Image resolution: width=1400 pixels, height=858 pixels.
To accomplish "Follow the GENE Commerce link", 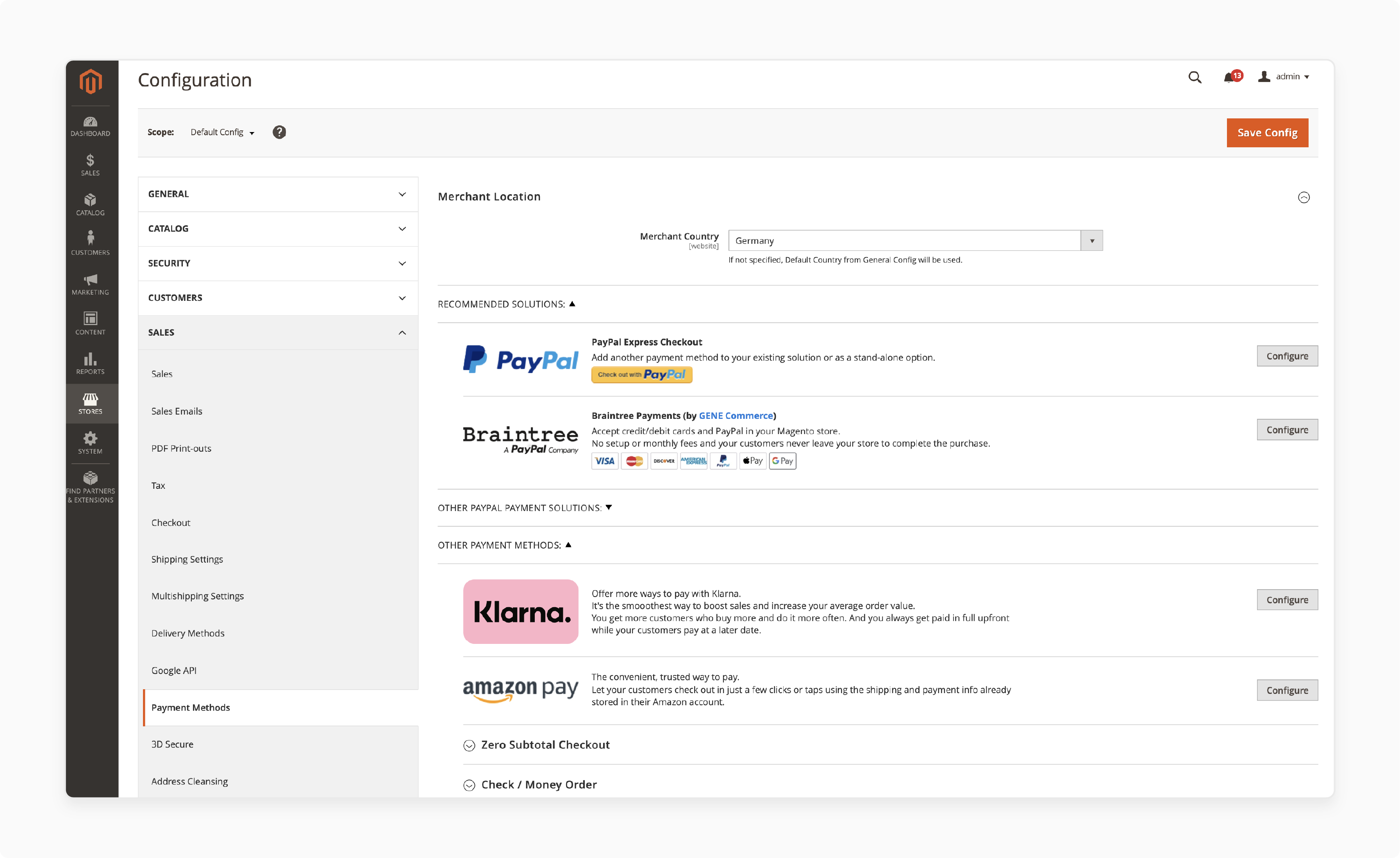I will tap(736, 416).
